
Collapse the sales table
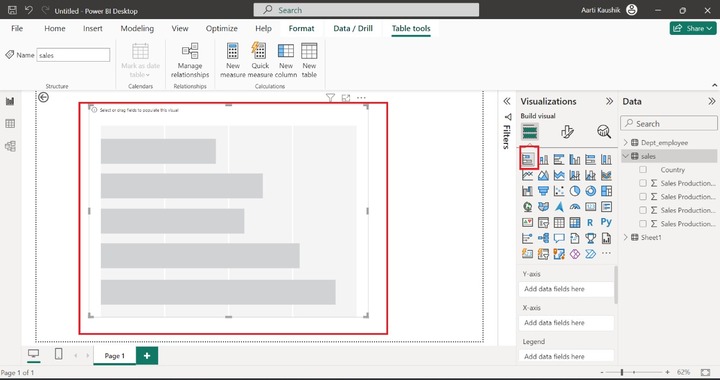coord(625,156)
